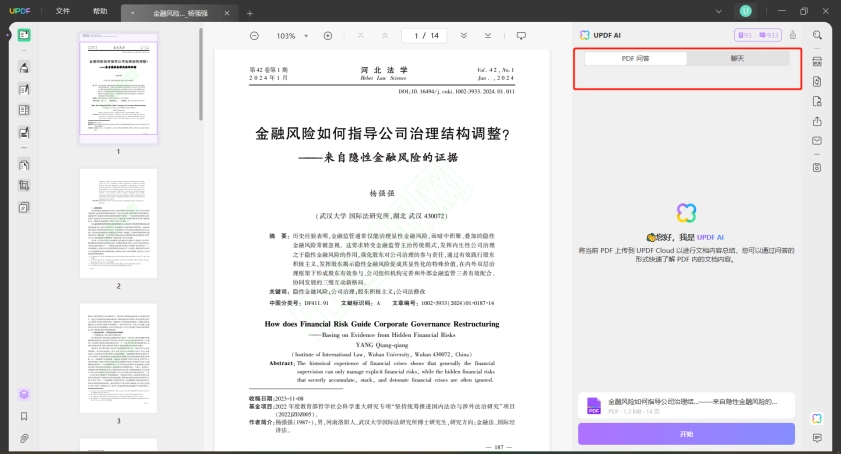
Task: Click the Share upload icon
Action: [817, 121]
